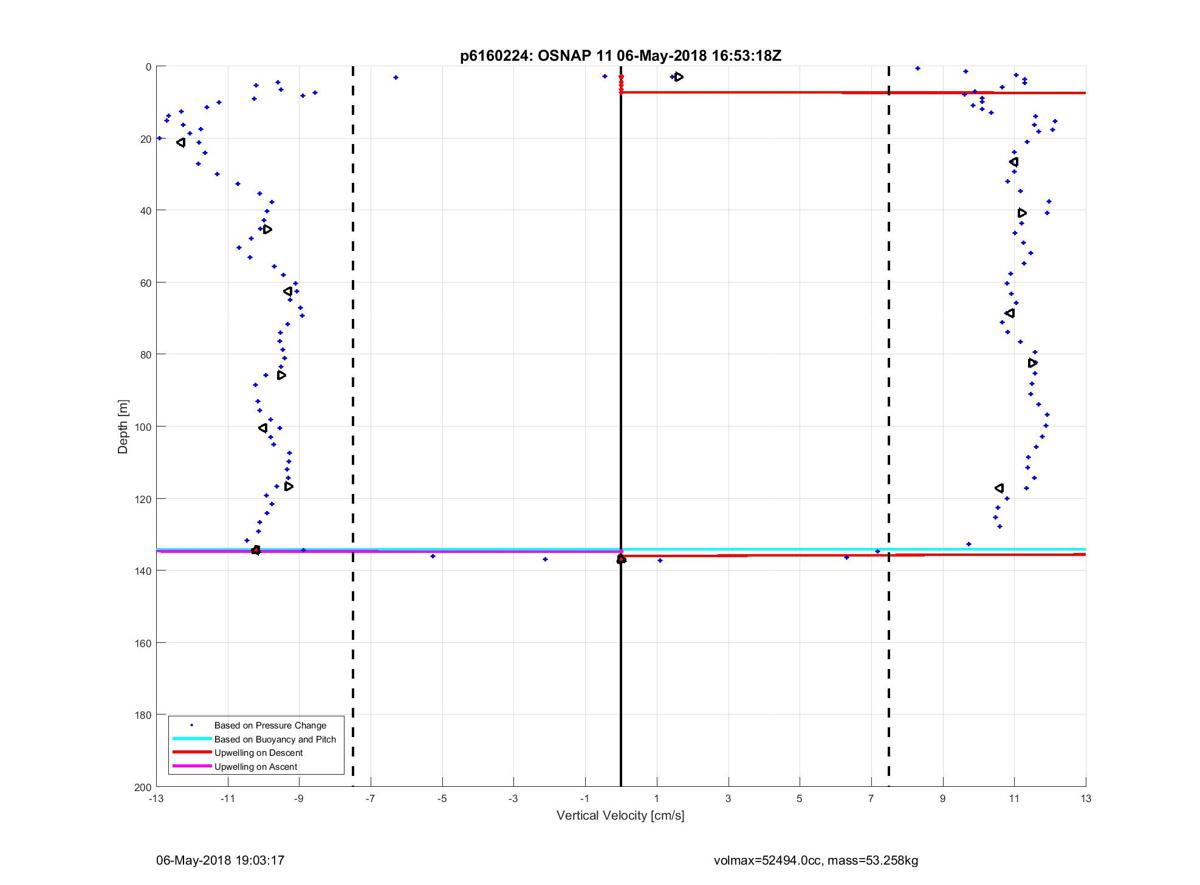Click left-profile triangle marker near 85 m depth

pos(282,375)
